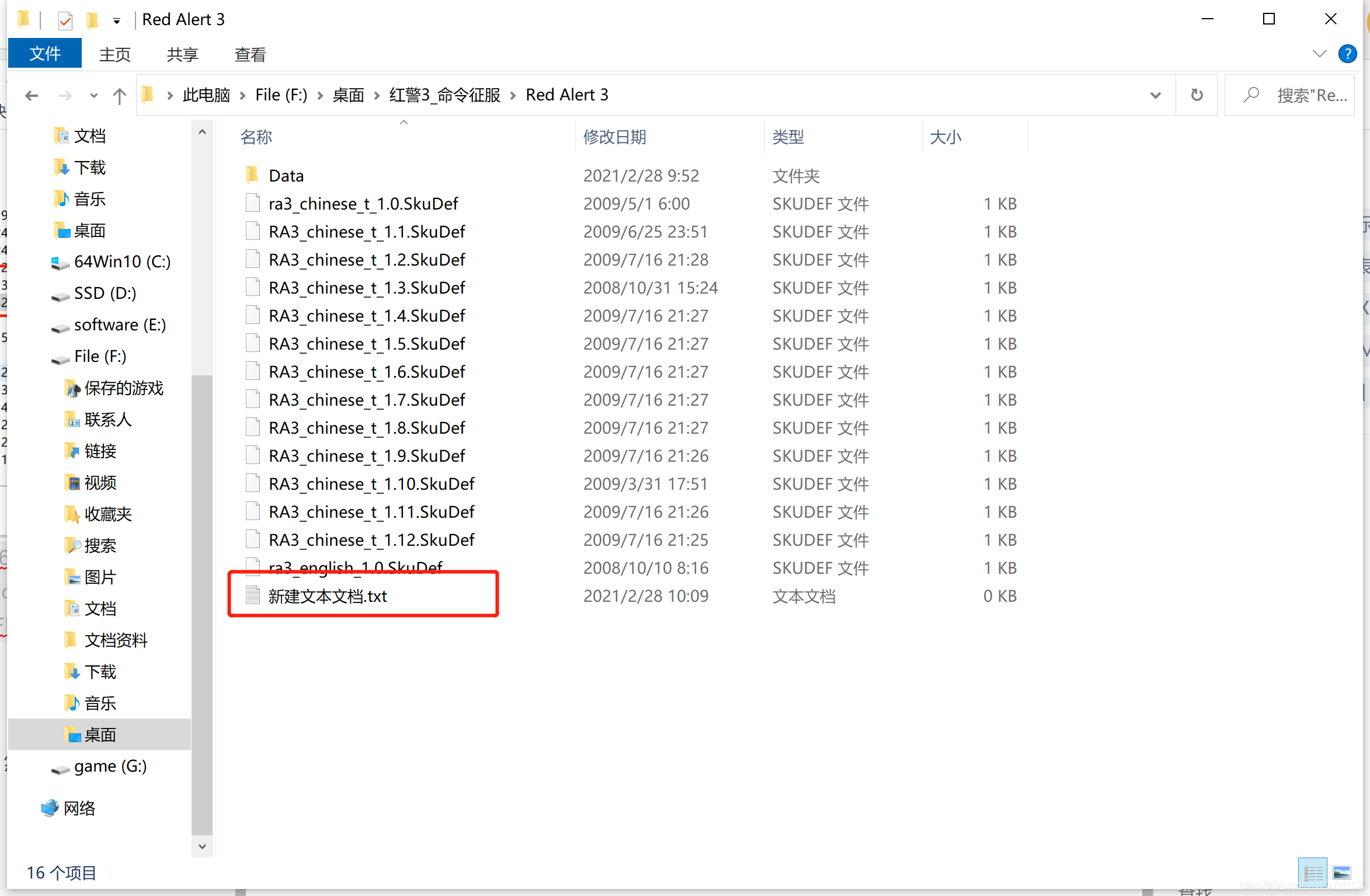The height and width of the screenshot is (896, 1370).
Task: Switch to details view icon
Action: [1313, 873]
